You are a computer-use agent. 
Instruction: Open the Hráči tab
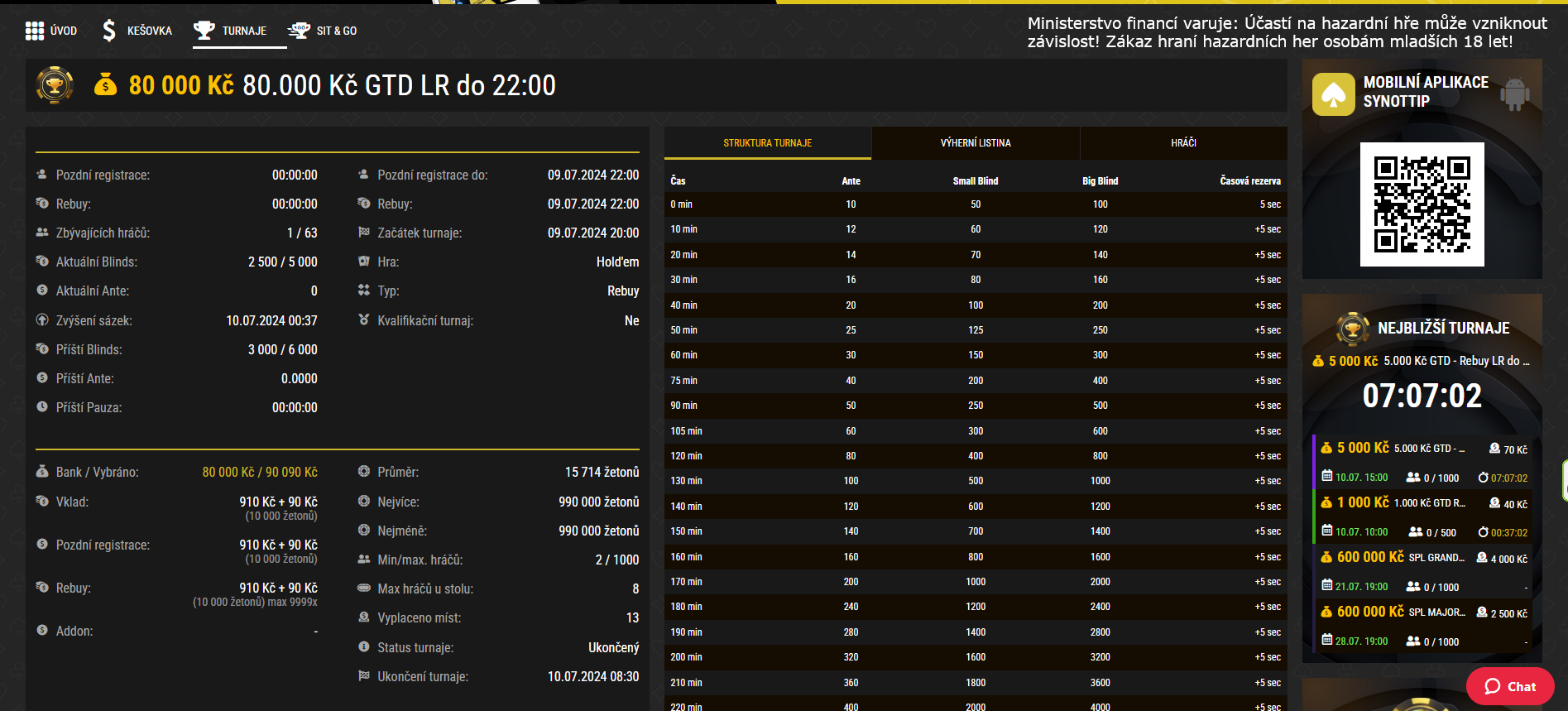click(1183, 143)
